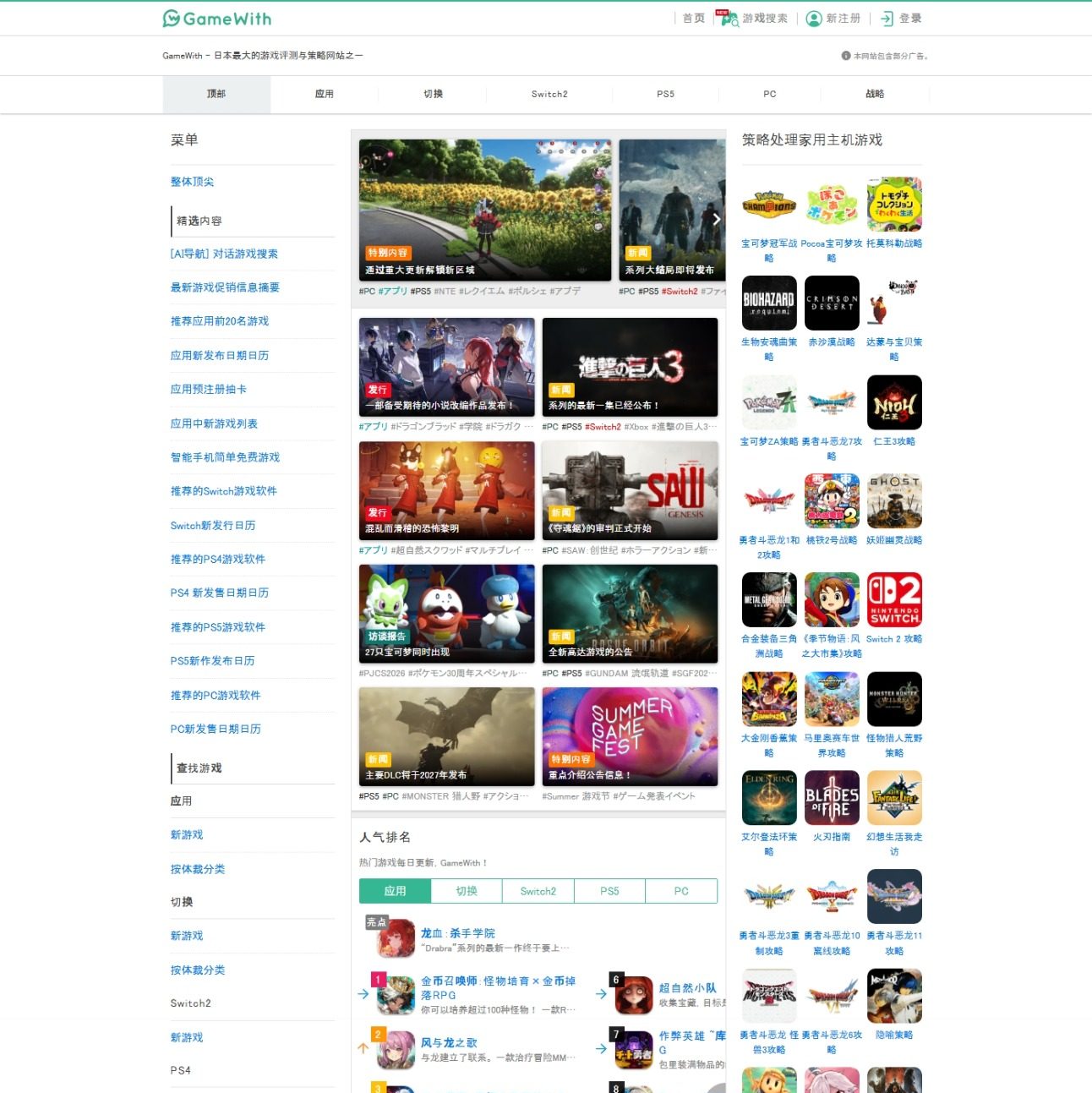The height and width of the screenshot is (1093, 1092).
Task: Open the Summer Game Fest article thumbnail
Action: [630, 736]
